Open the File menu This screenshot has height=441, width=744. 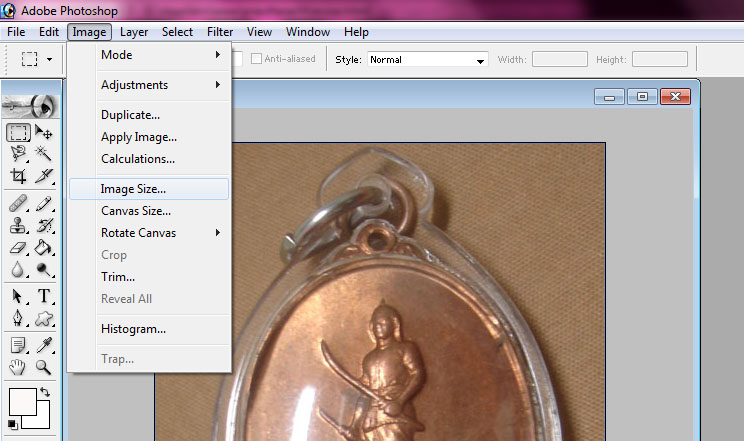click(x=16, y=32)
